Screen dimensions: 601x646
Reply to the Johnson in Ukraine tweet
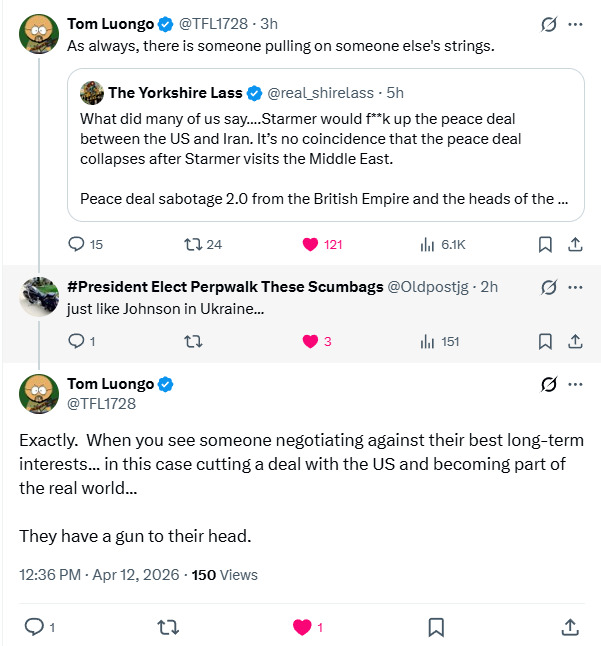click(76, 341)
